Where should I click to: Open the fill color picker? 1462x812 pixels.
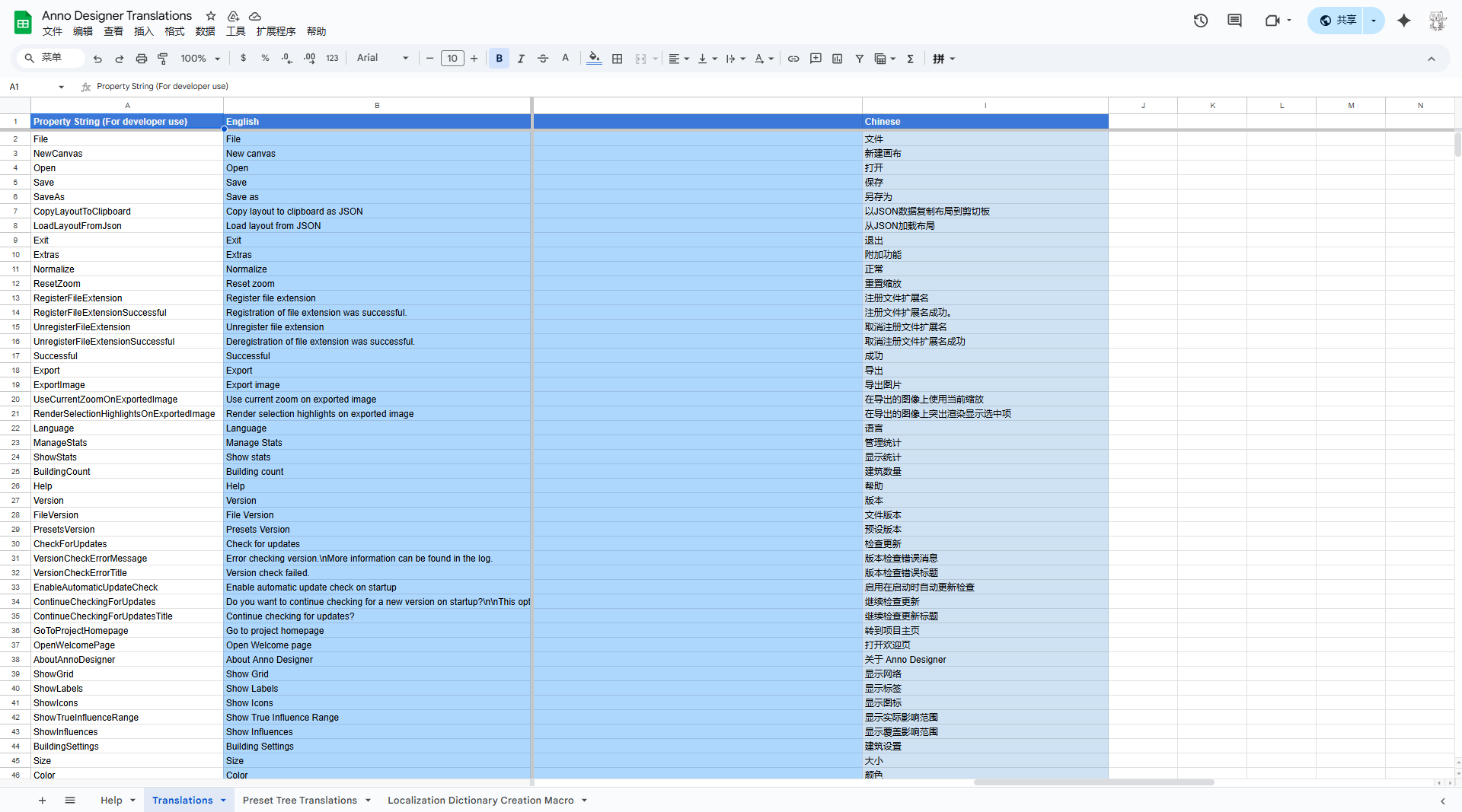point(595,59)
